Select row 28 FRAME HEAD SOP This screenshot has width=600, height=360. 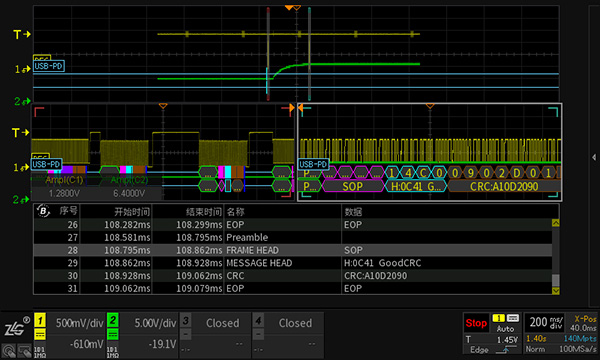(x=293, y=250)
